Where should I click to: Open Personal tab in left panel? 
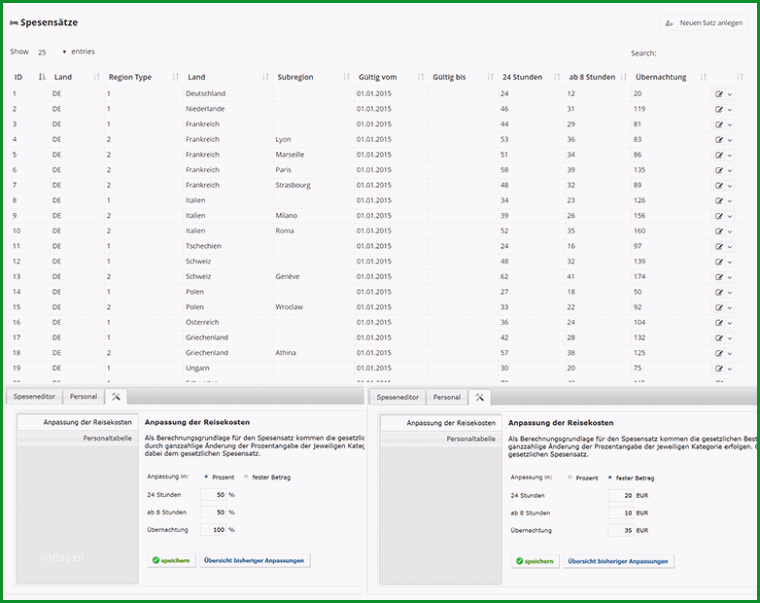(83, 397)
